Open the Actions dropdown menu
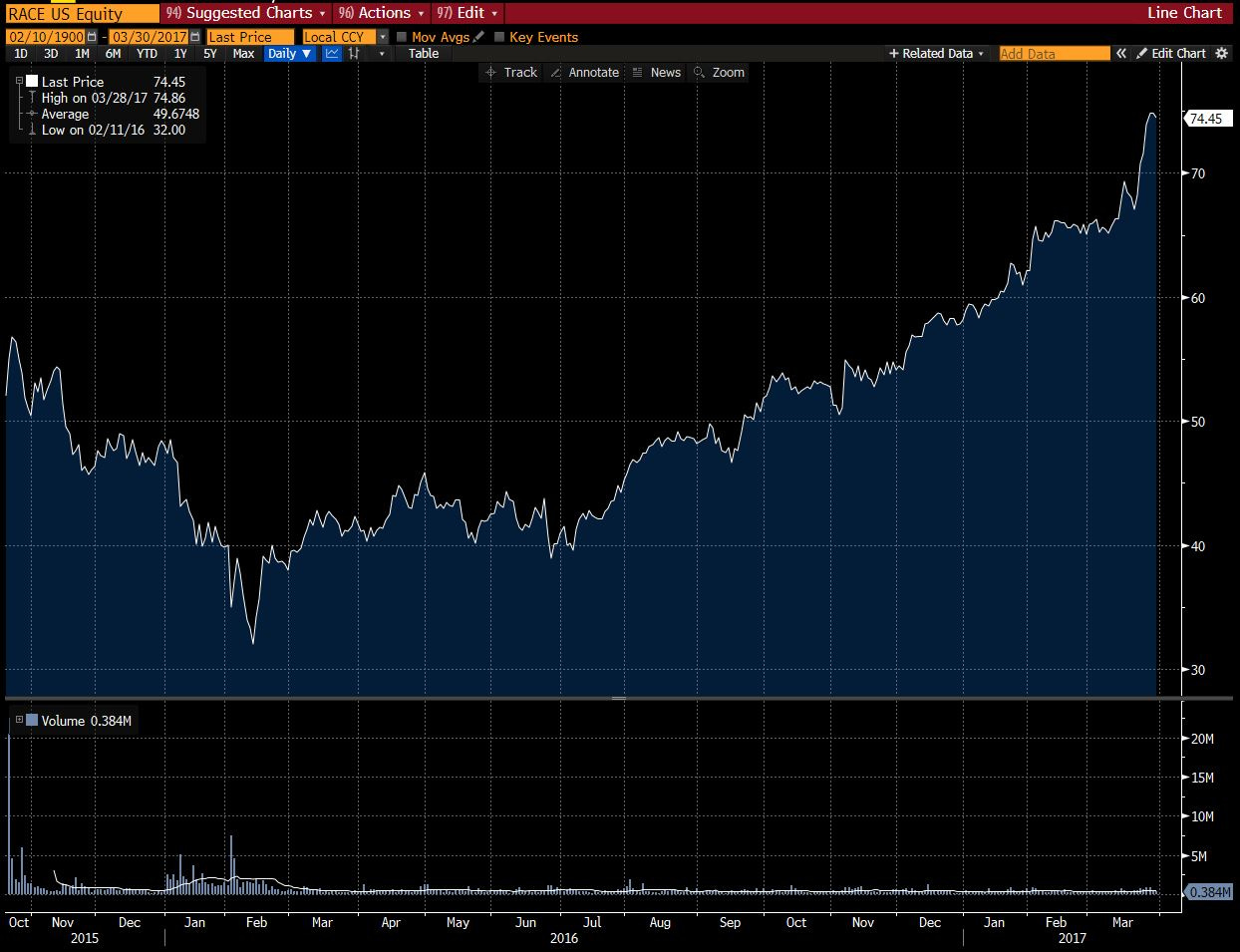The height and width of the screenshot is (952, 1240). (381, 13)
